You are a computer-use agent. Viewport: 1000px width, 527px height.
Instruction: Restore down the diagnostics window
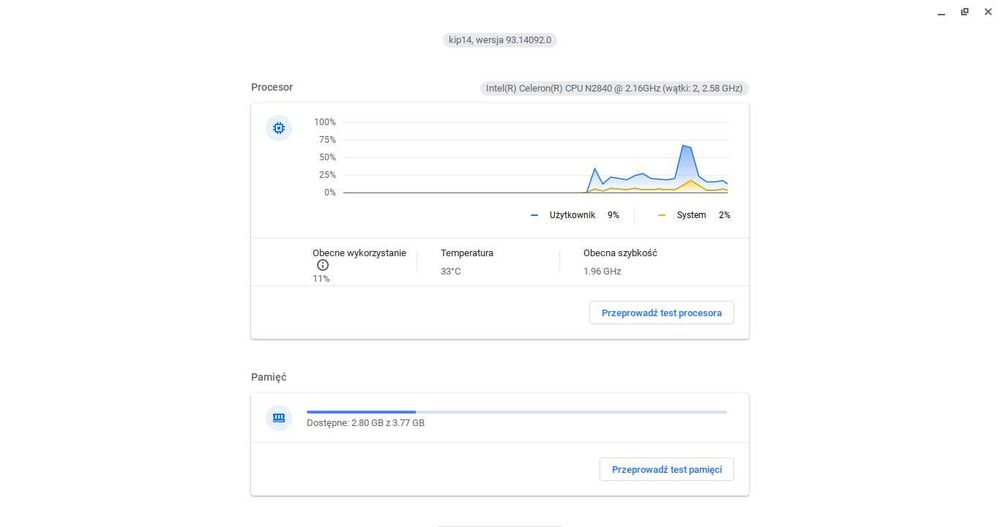coord(964,12)
